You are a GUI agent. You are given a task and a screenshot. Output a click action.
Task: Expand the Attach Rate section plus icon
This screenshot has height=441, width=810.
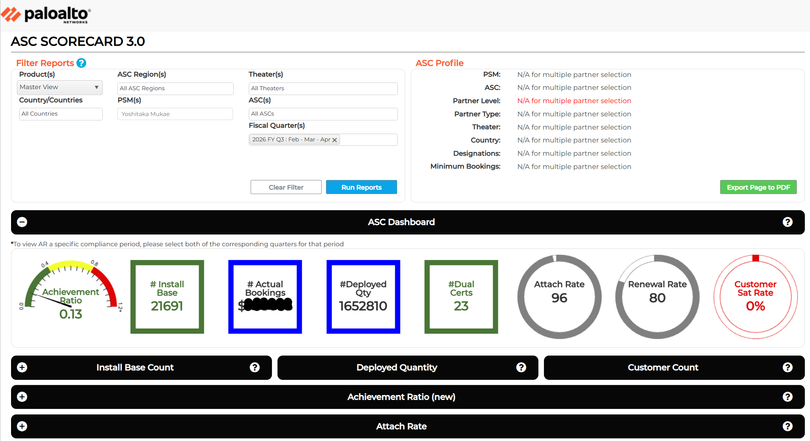22,427
